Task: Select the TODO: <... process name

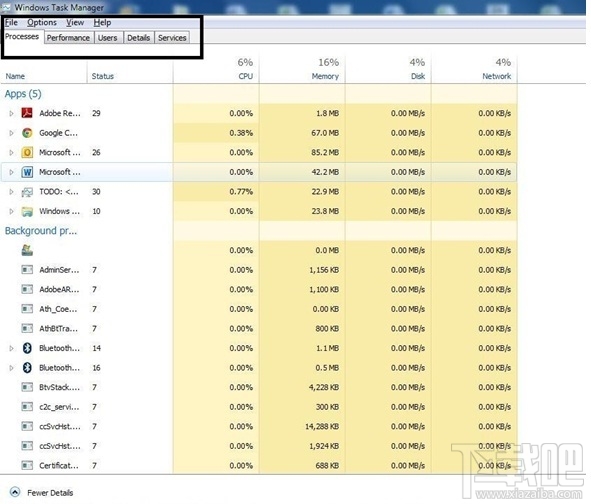Action: pyautogui.click(x=59, y=191)
